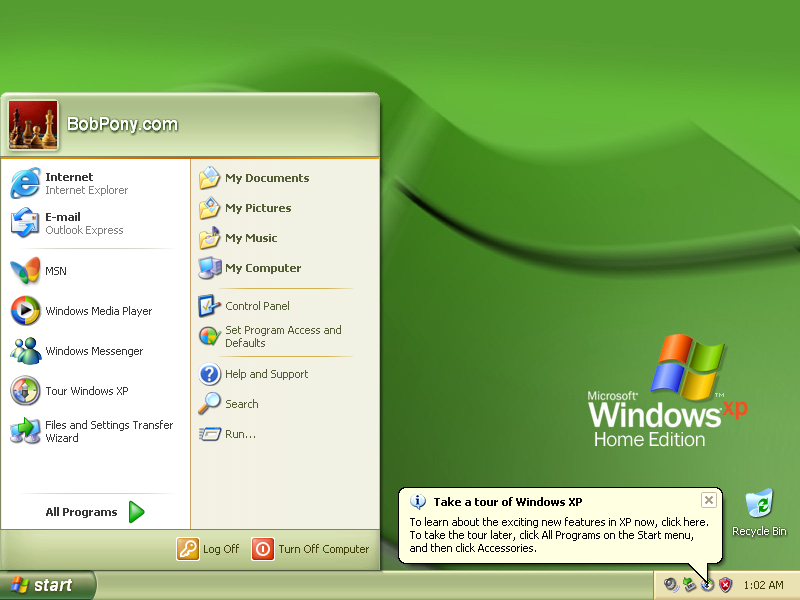Open Search from the Start menu
The image size is (800, 600).
(x=286, y=404)
